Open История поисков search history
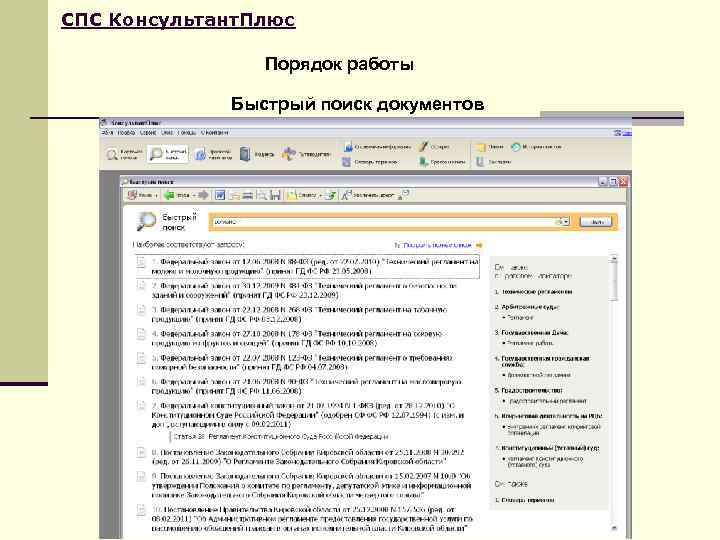Screen dimensions: 720x540 [536, 147]
